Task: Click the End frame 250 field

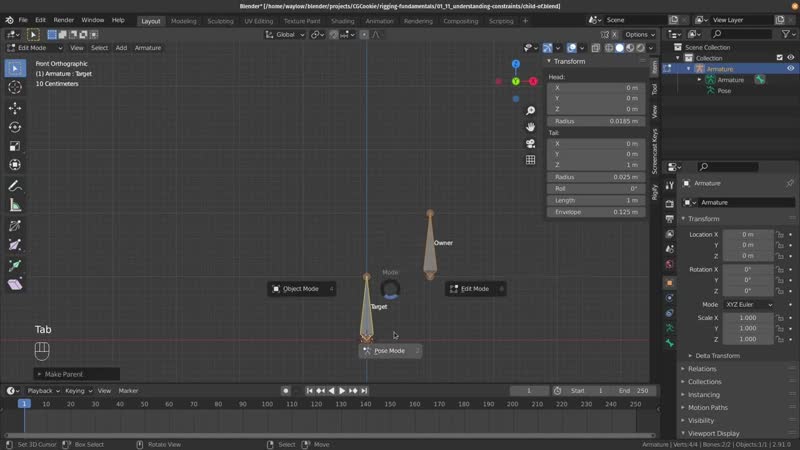Action: (634, 391)
